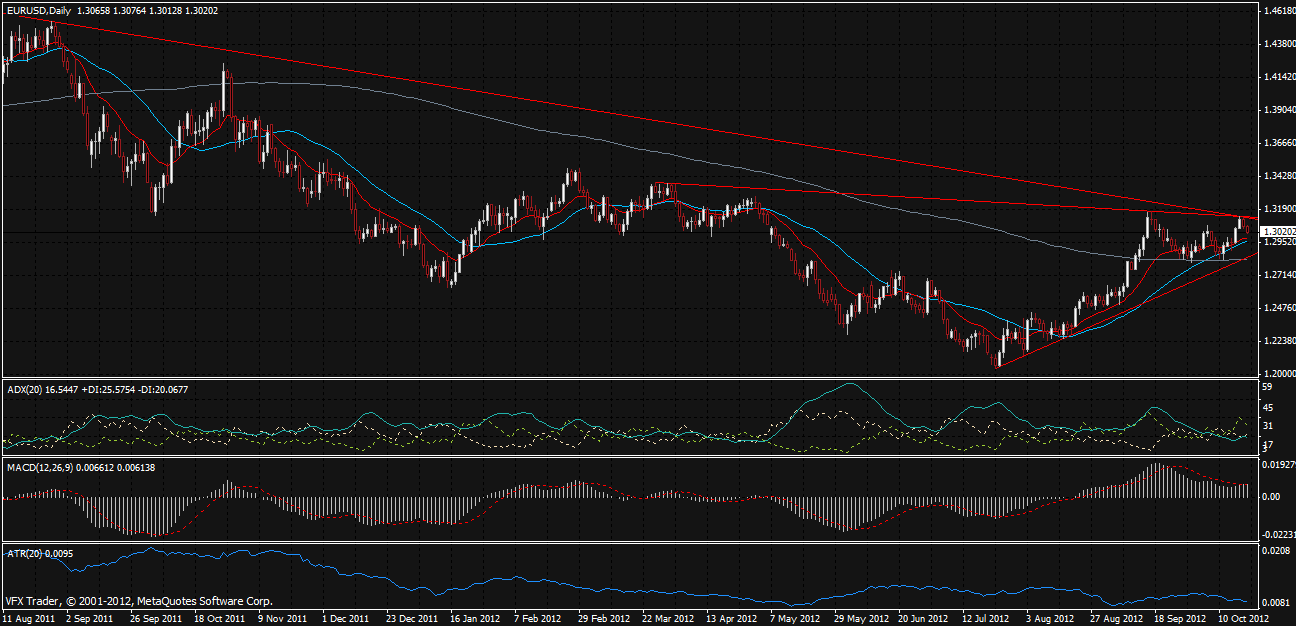Click the MACD(12,26,9) indicator label
The width and height of the screenshot is (1296, 626).
[x=39, y=467]
